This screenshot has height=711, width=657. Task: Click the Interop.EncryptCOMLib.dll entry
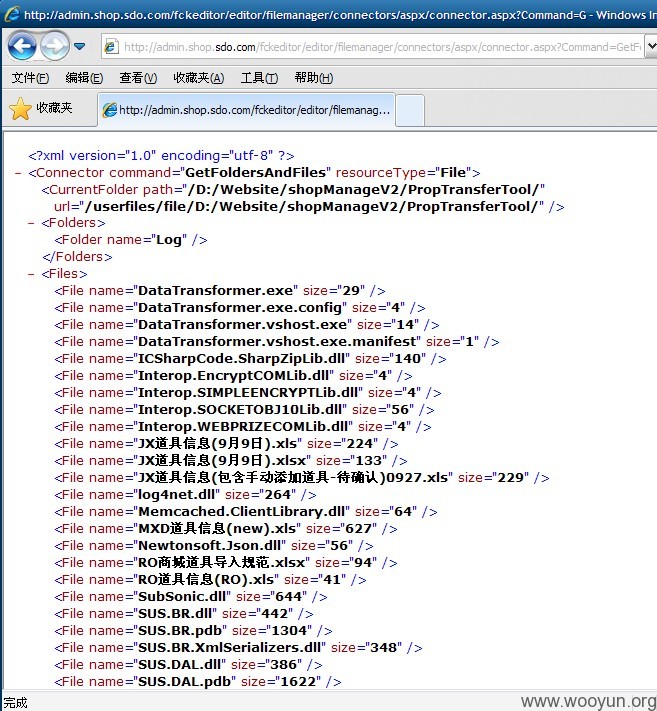[x=233, y=376]
